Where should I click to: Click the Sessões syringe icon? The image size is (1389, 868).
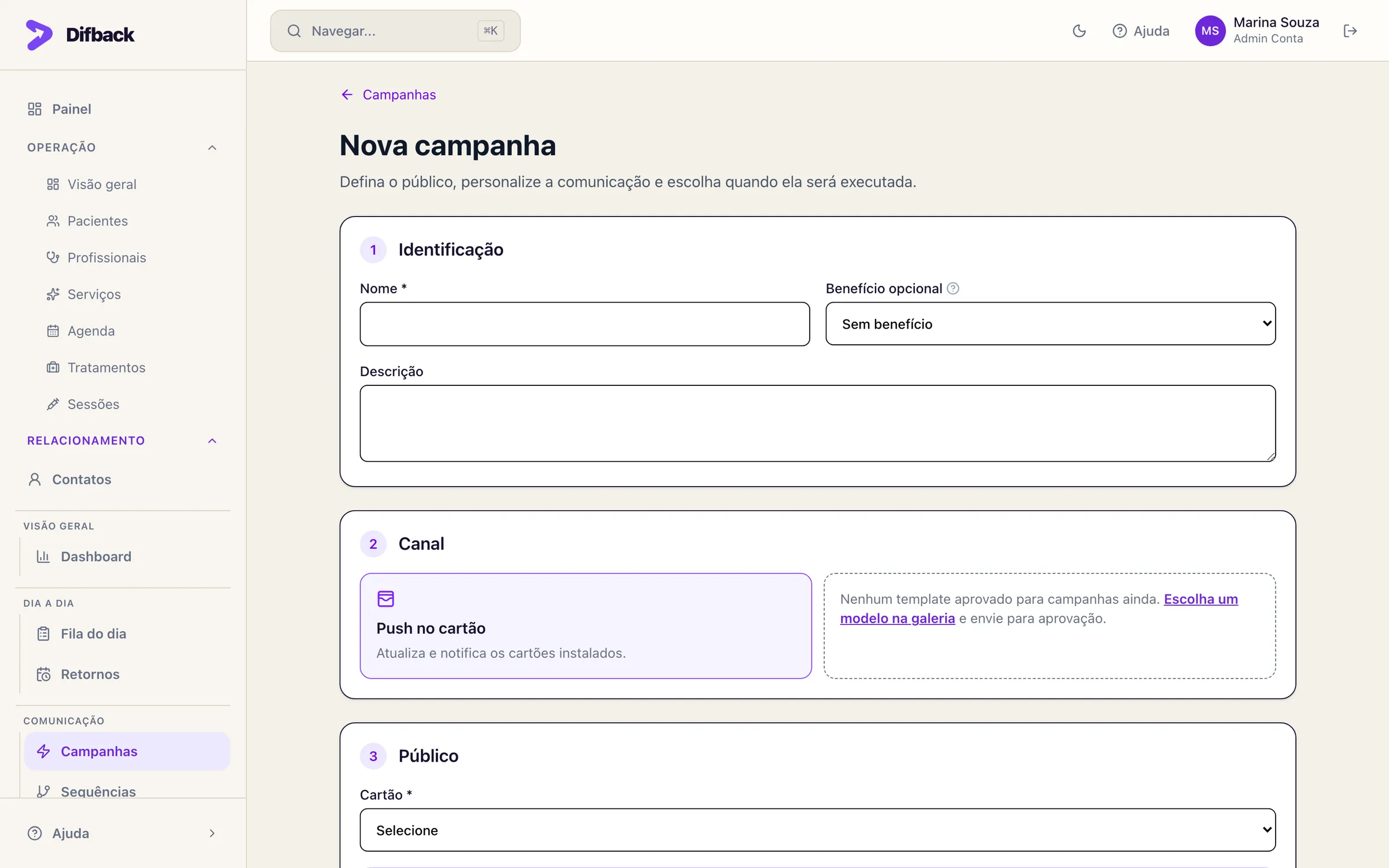(x=53, y=404)
